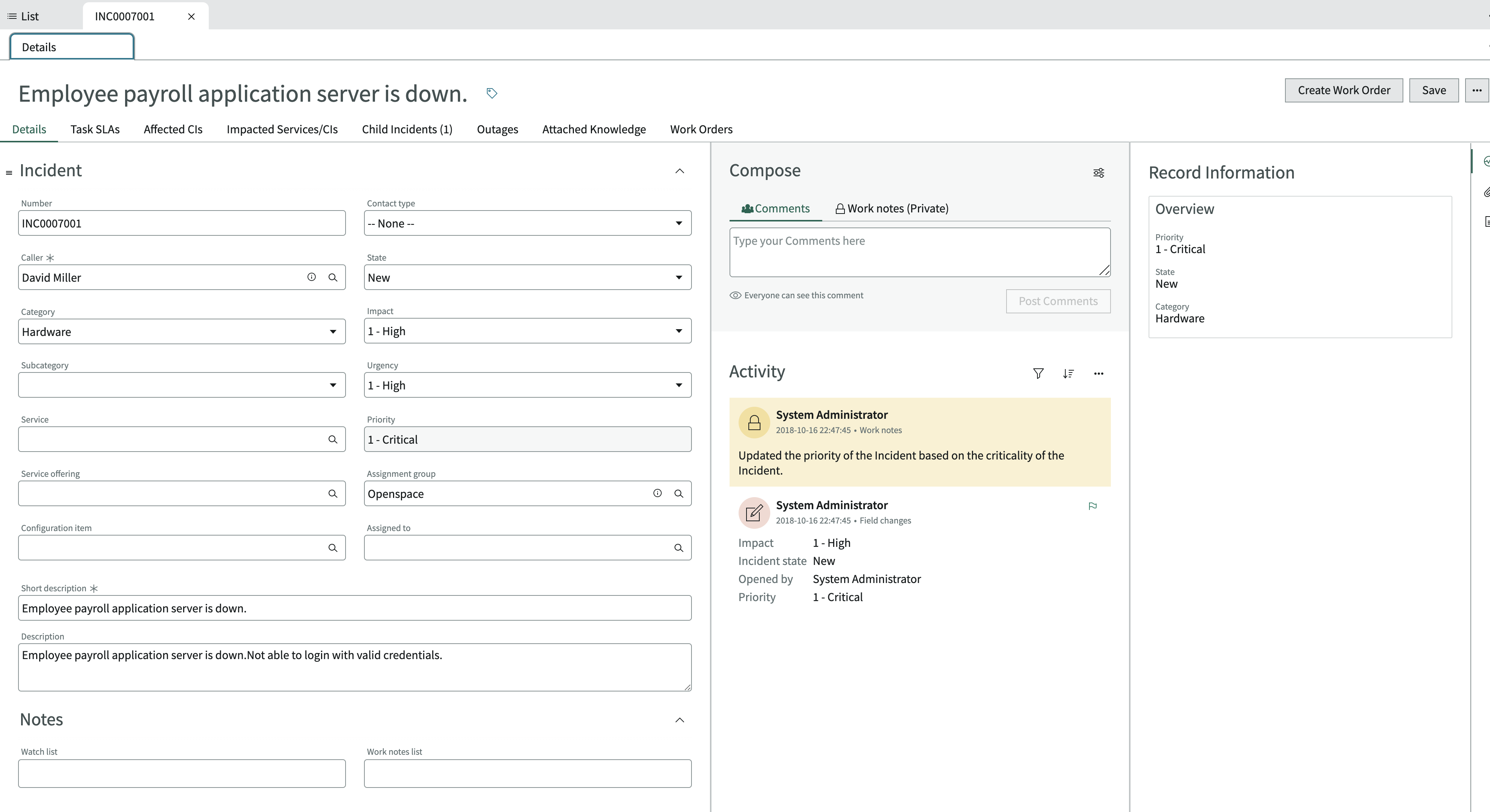Select the Task SLAs tab
1490x812 pixels.
tap(95, 130)
